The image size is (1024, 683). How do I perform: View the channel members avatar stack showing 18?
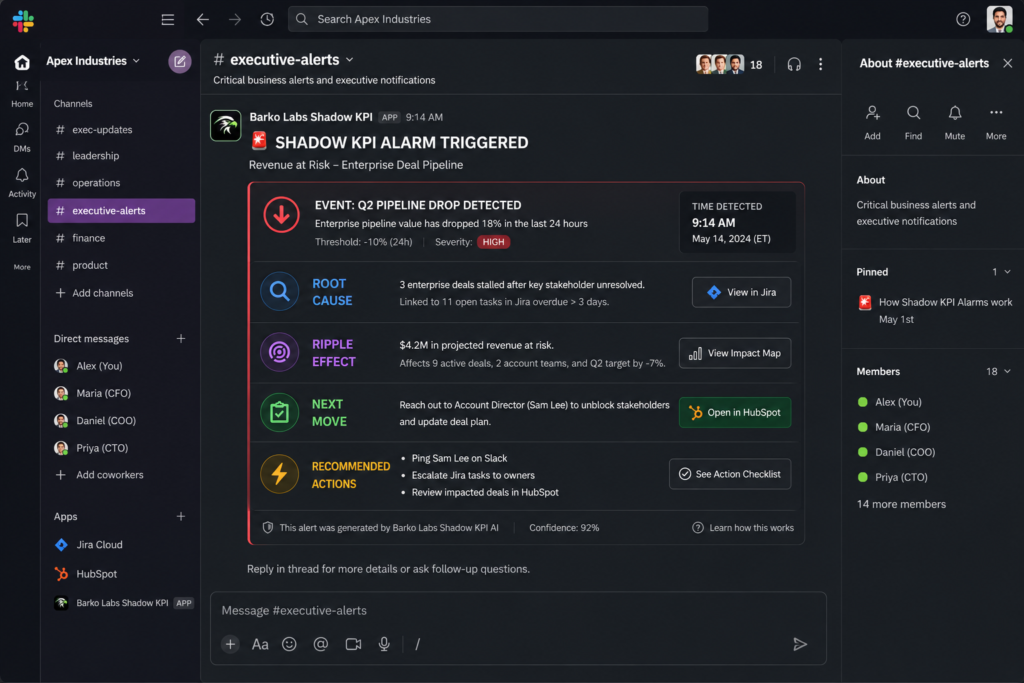[729, 64]
